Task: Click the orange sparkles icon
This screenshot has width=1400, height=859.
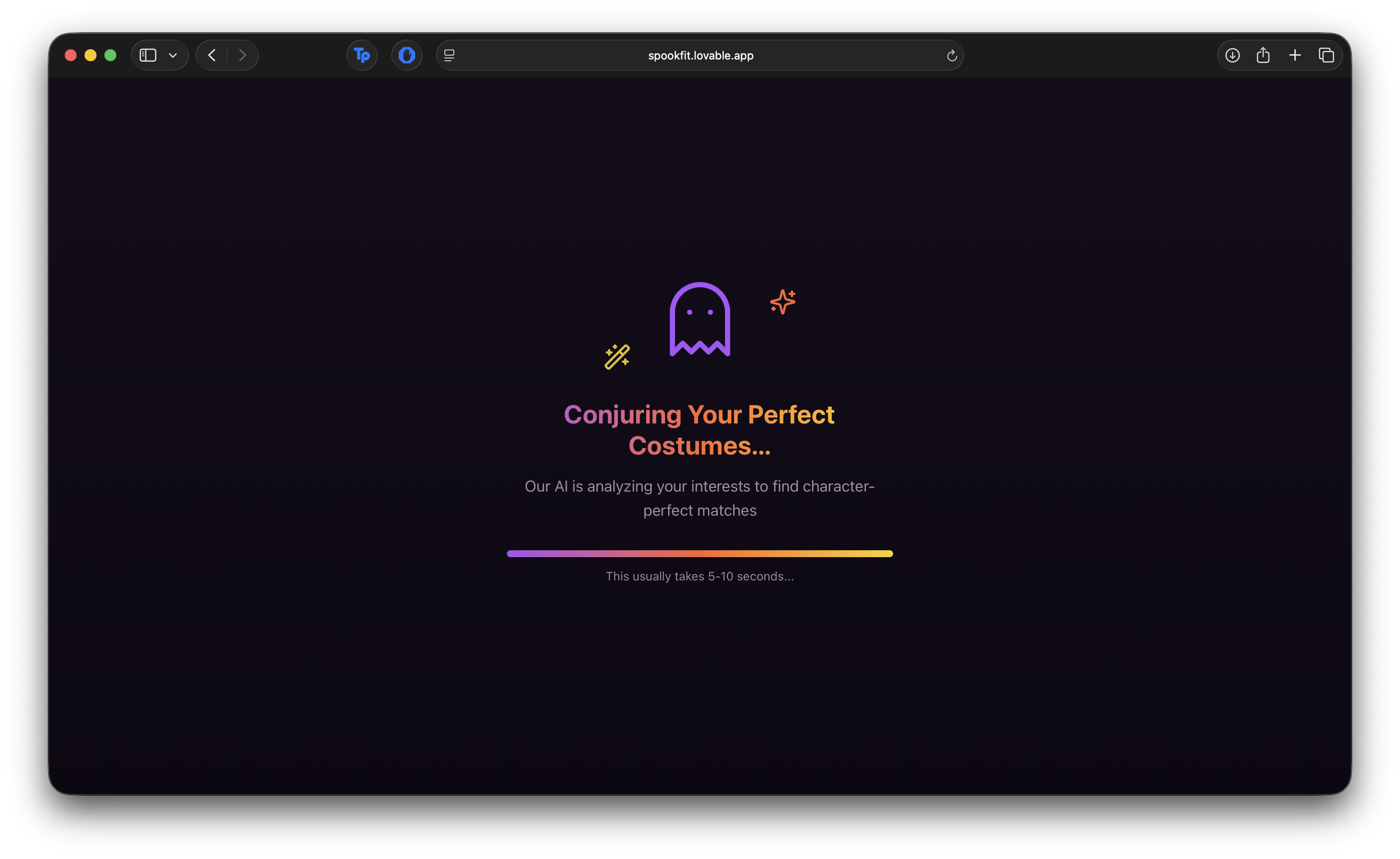Action: pyautogui.click(x=782, y=301)
